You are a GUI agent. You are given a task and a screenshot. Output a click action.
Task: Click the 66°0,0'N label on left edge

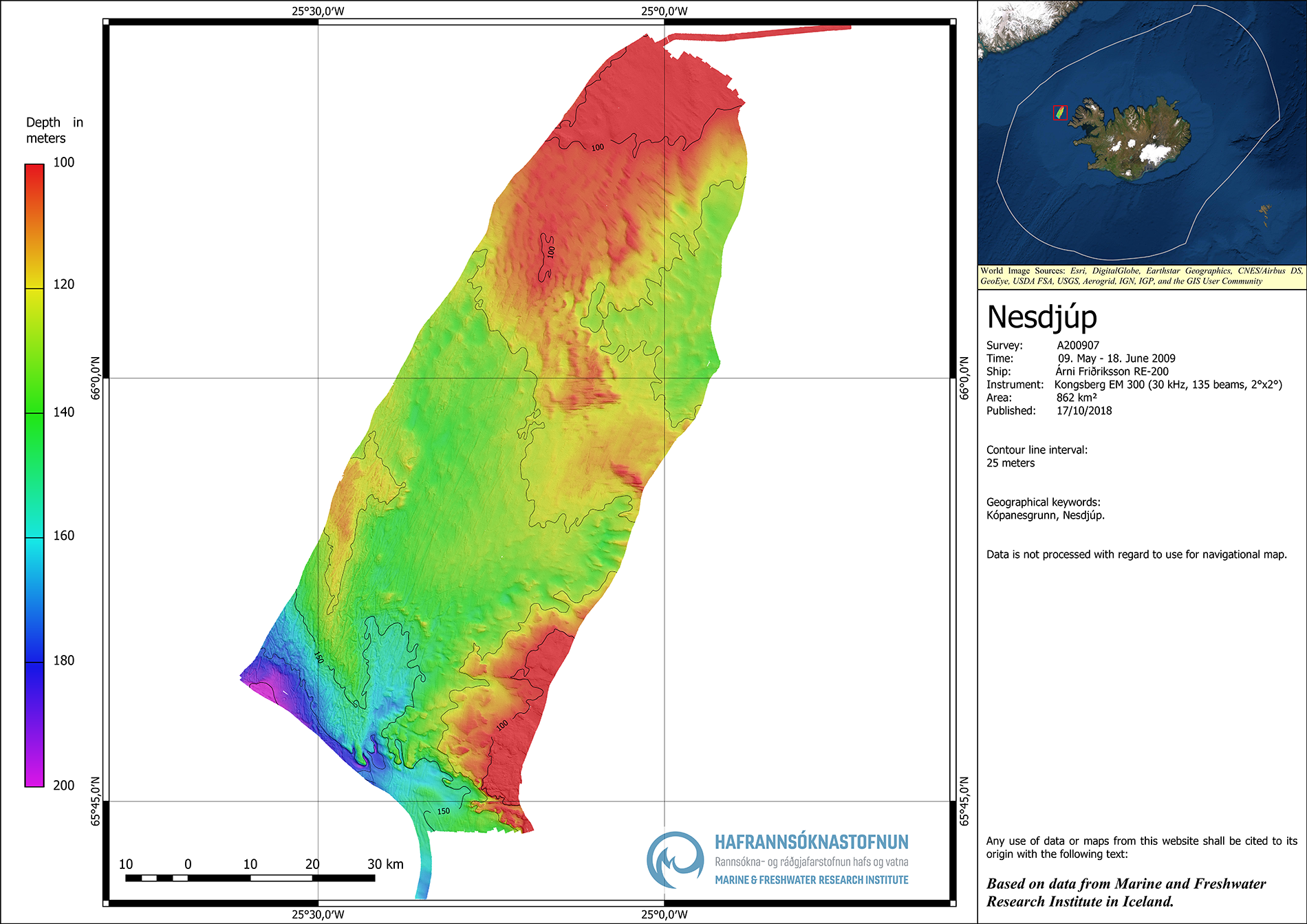click(x=96, y=378)
